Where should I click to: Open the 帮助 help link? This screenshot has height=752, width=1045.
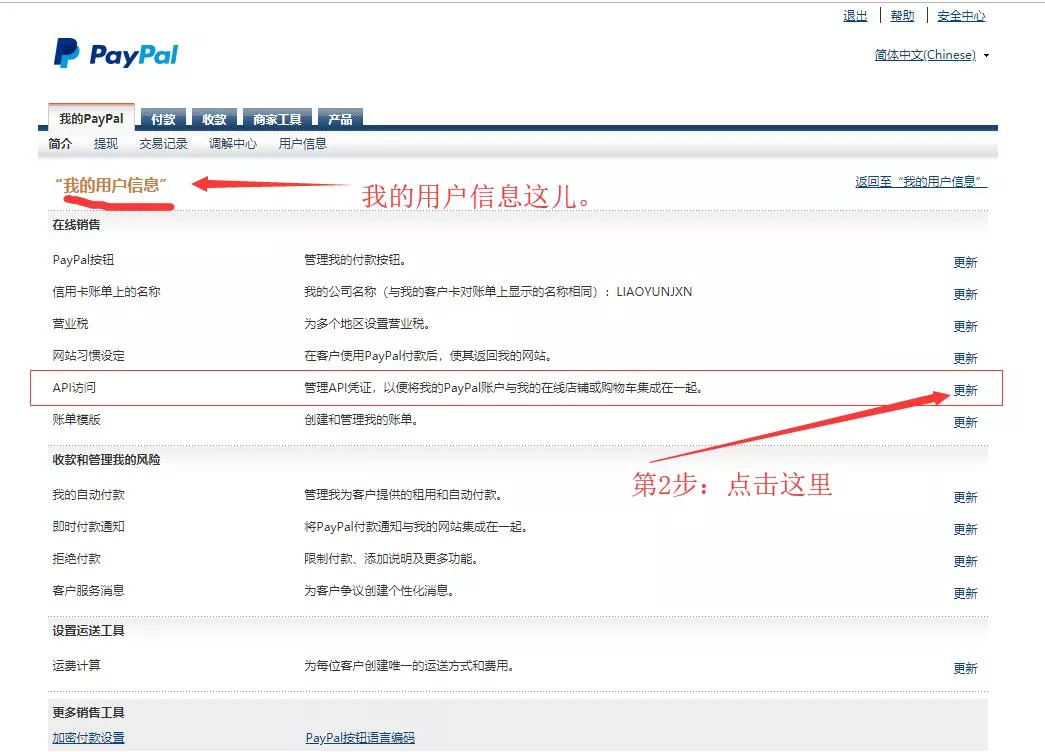coord(902,15)
